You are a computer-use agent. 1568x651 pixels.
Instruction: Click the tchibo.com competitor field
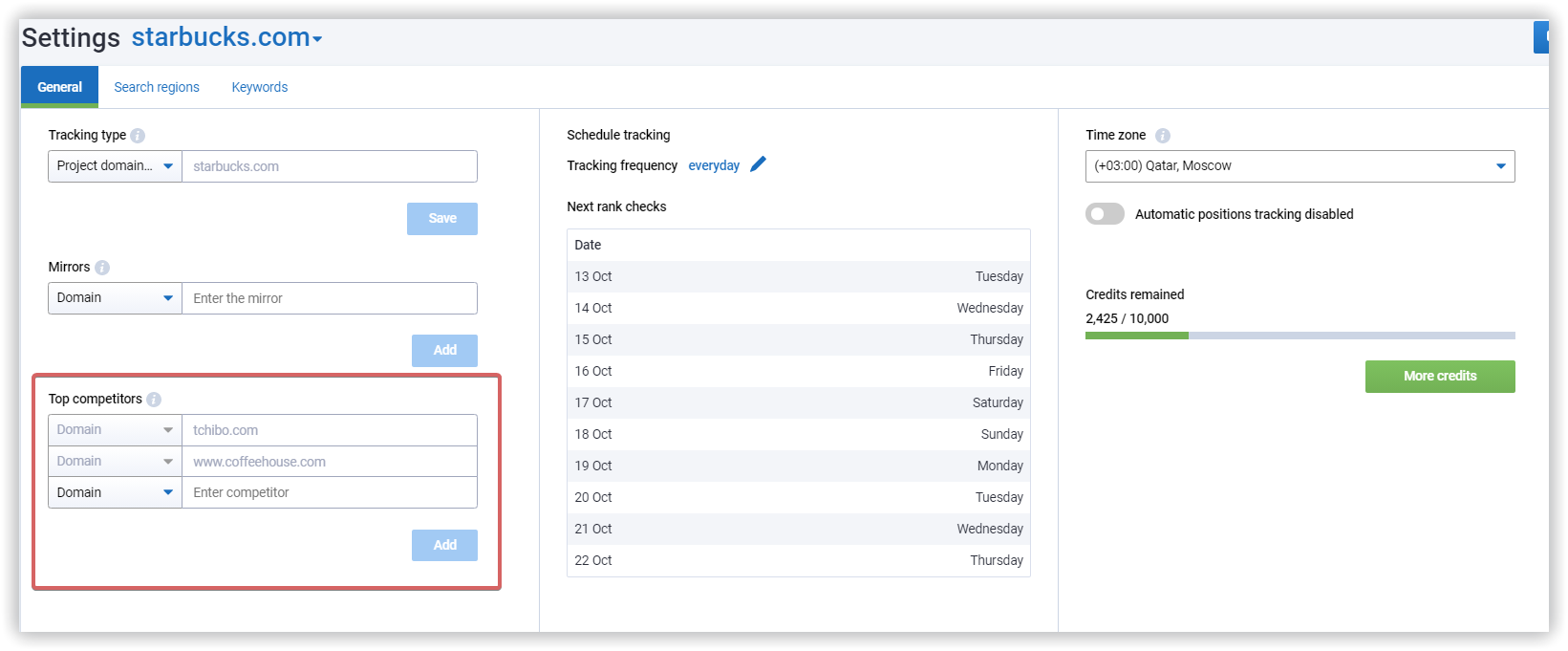pyautogui.click(x=330, y=430)
